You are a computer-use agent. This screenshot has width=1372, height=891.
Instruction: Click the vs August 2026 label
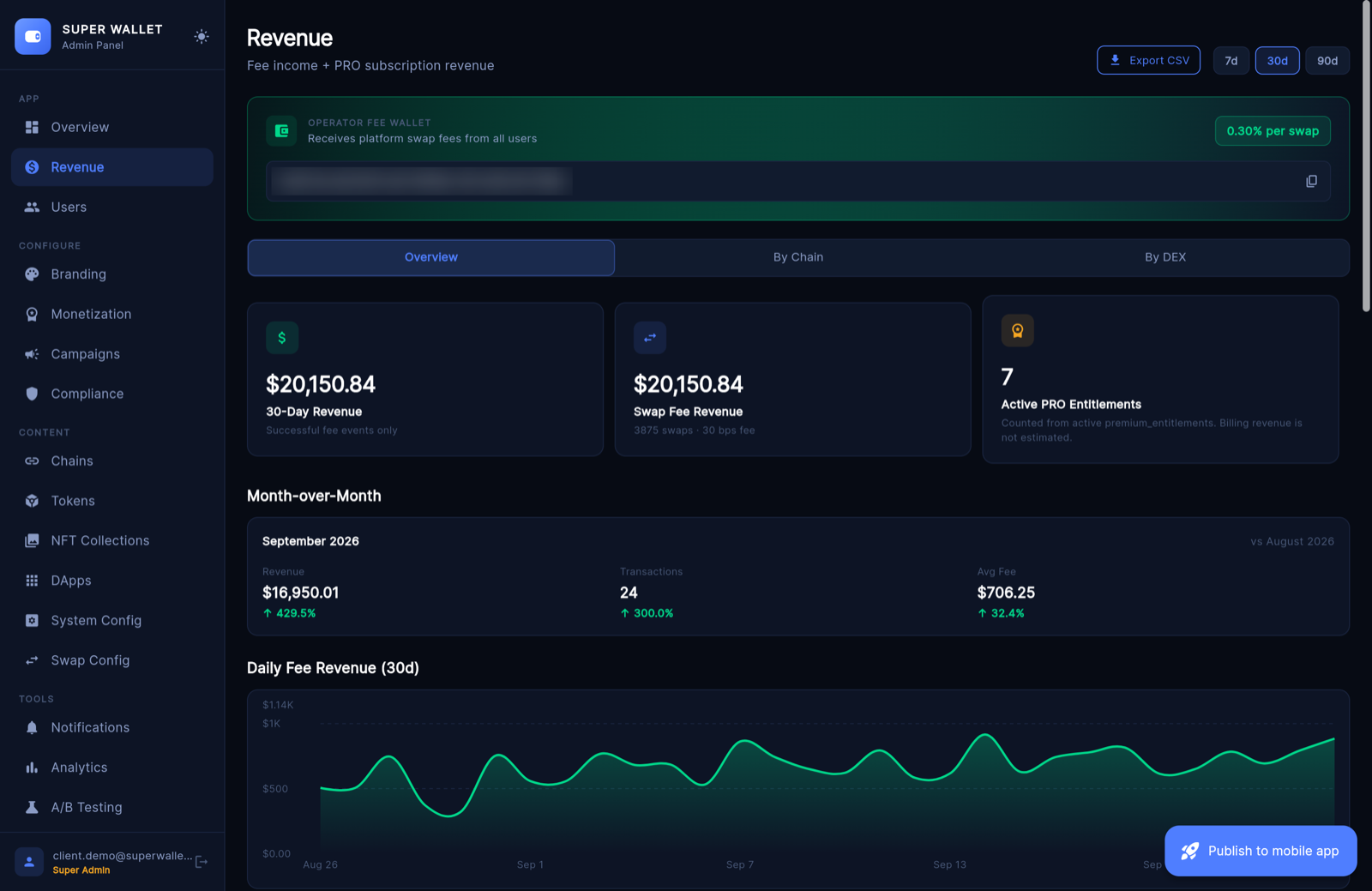tap(1292, 541)
